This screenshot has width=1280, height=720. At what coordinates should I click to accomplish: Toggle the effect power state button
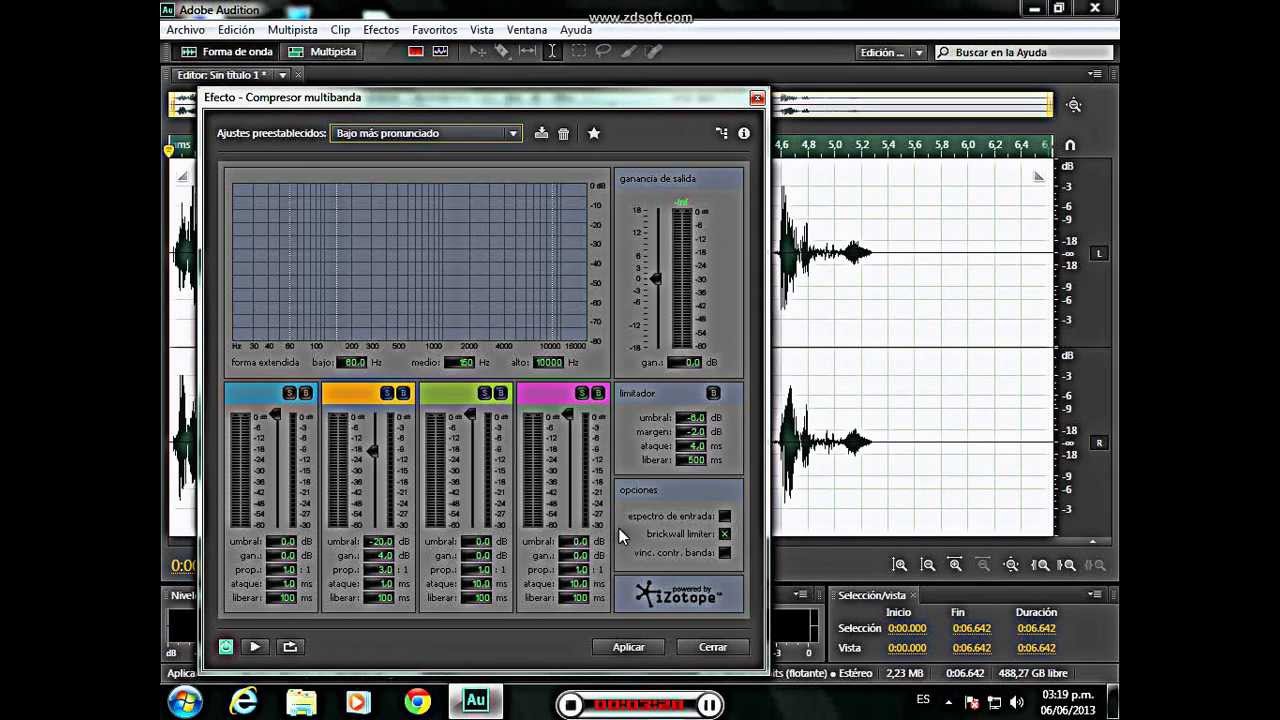click(226, 647)
